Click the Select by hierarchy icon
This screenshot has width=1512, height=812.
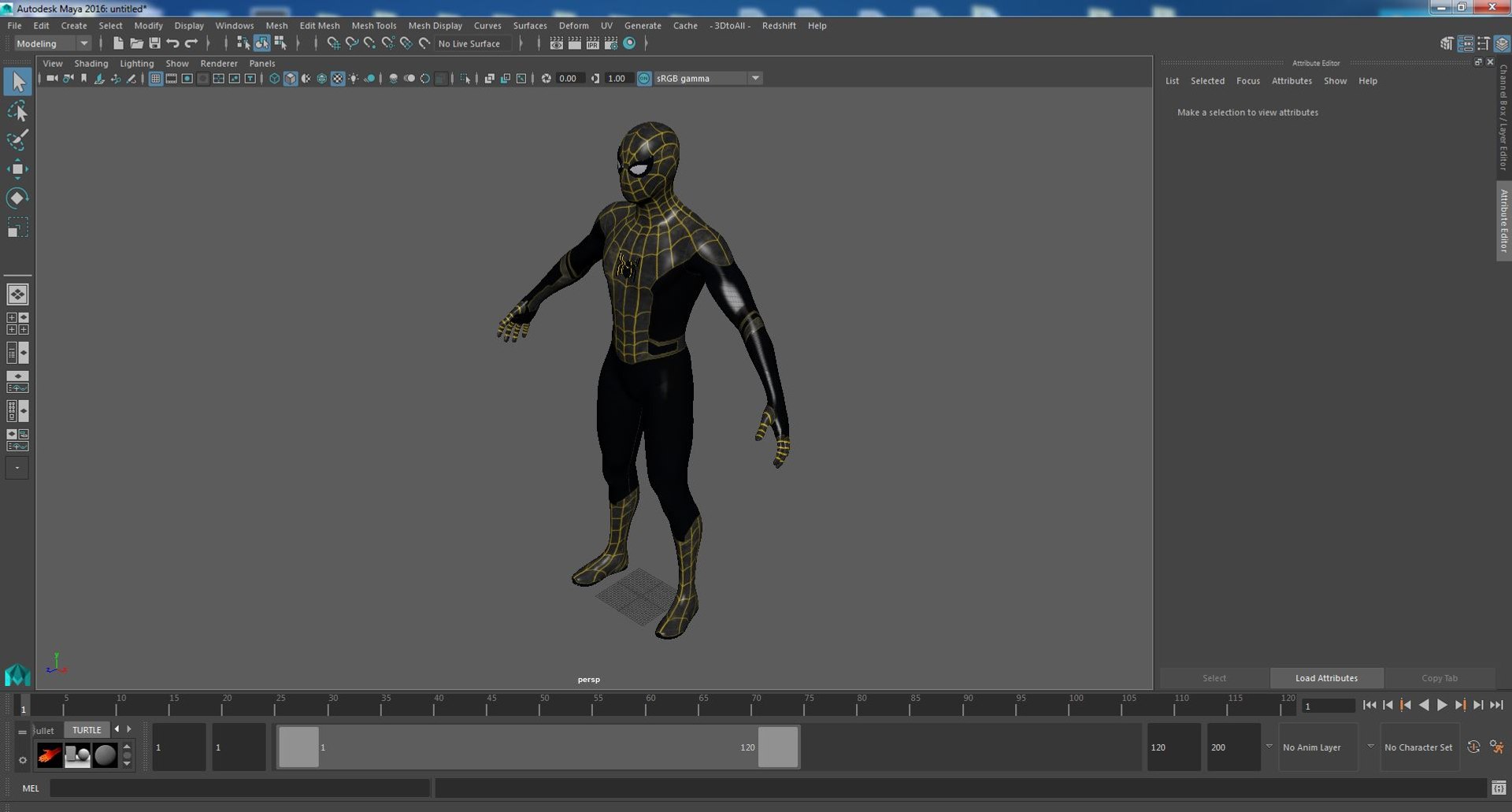243,43
